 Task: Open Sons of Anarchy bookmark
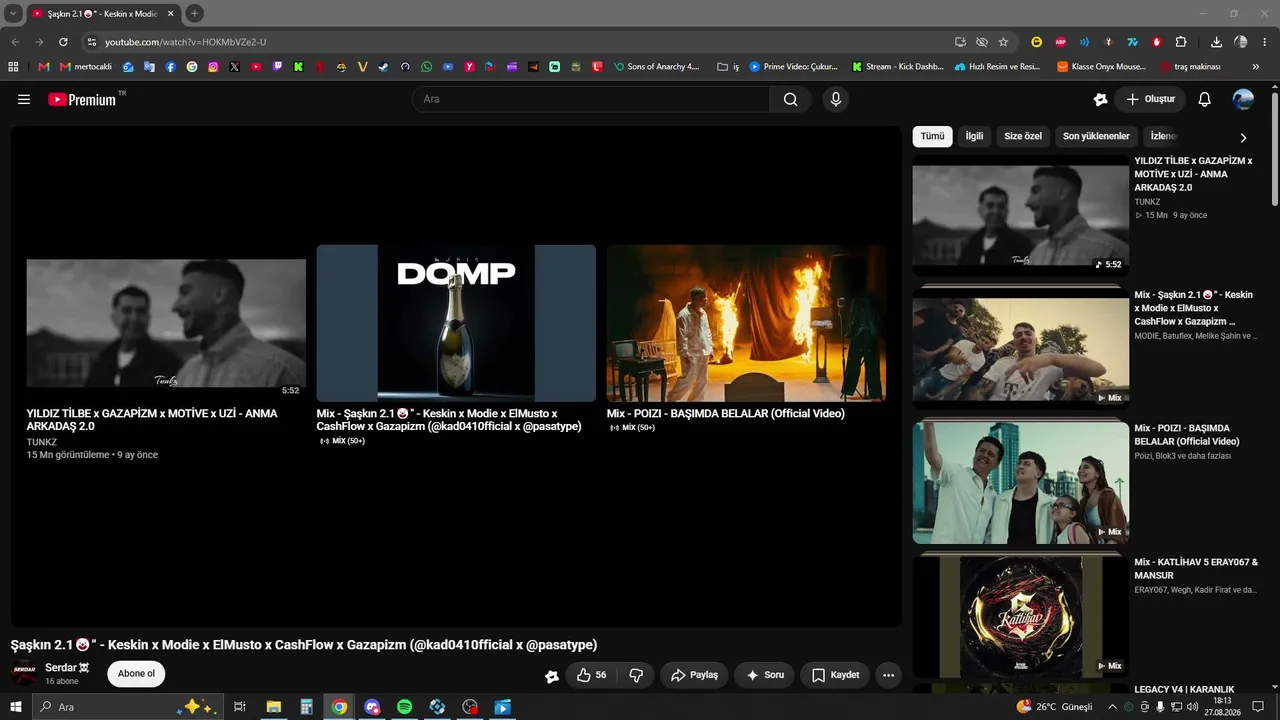pyautogui.click(x=656, y=67)
